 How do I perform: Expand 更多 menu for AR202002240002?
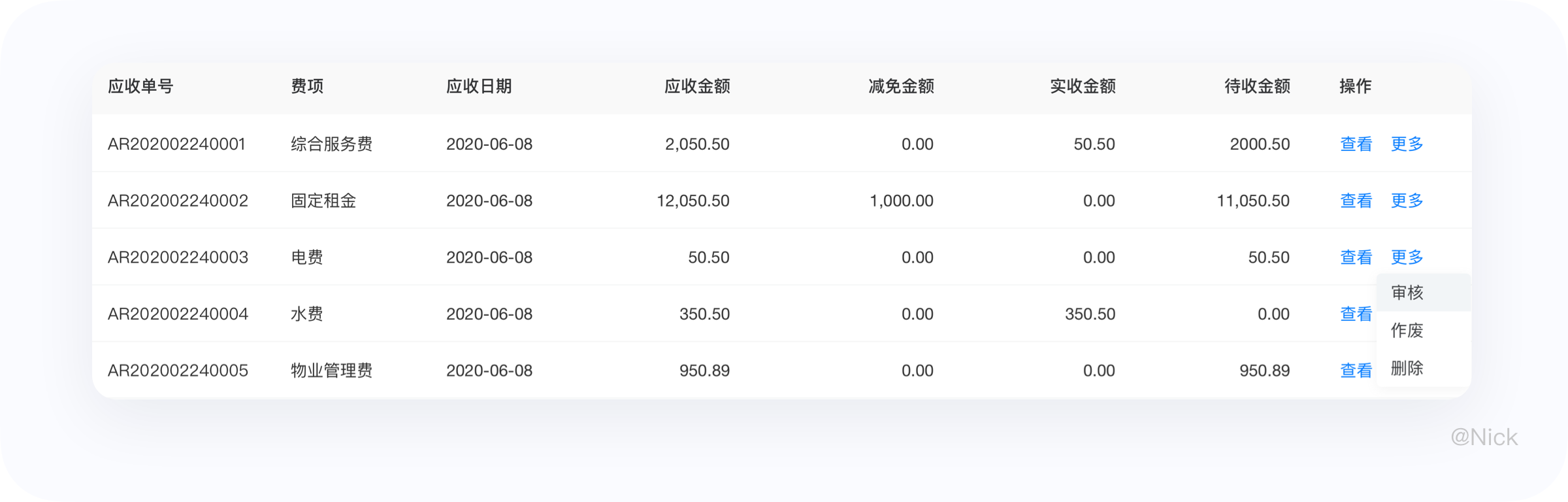1407,201
